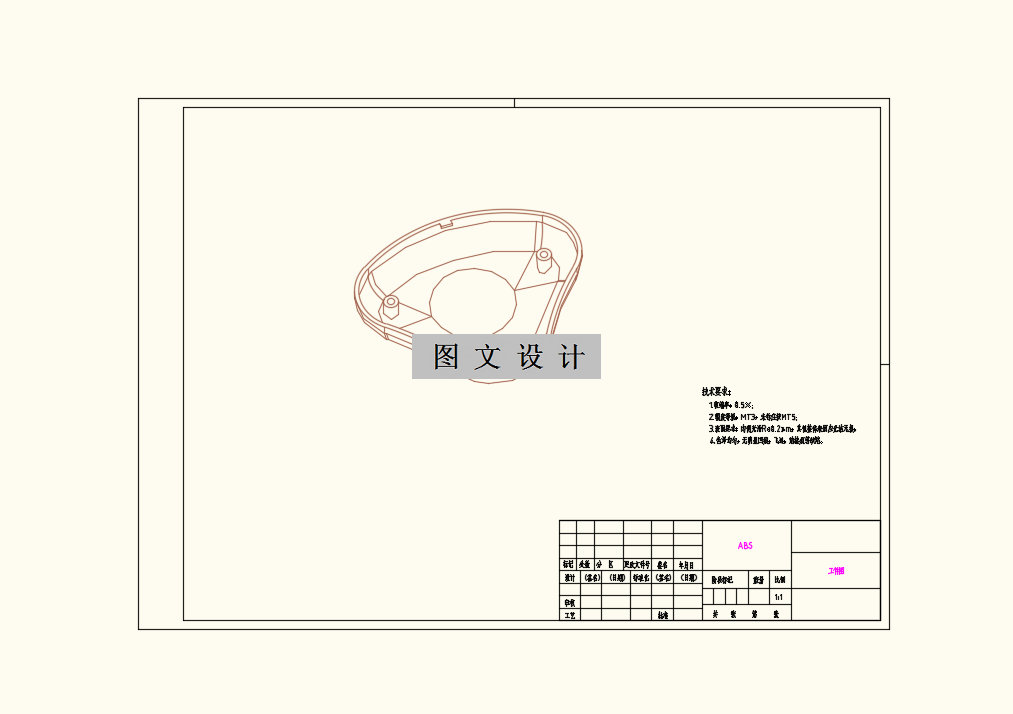Click the 1:1 scale value cell
The width and height of the screenshot is (1013, 714).
pyautogui.click(x=779, y=598)
